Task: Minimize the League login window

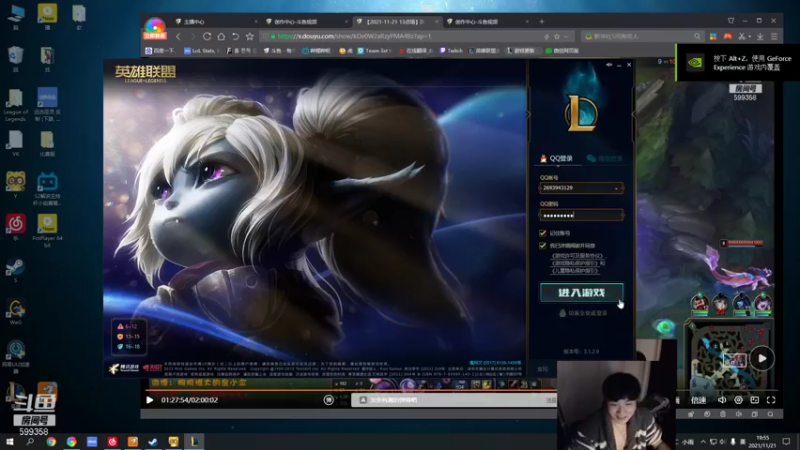Action: 619,65
